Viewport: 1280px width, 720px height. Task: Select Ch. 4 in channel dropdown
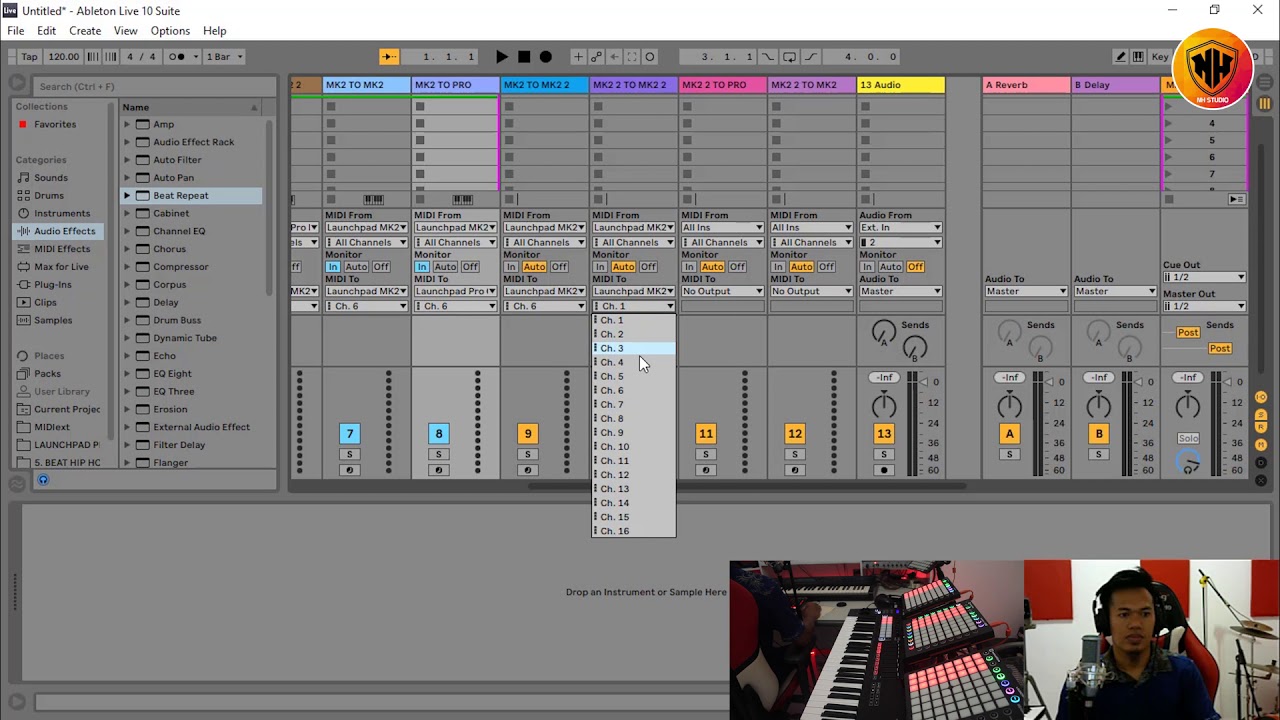634,363
